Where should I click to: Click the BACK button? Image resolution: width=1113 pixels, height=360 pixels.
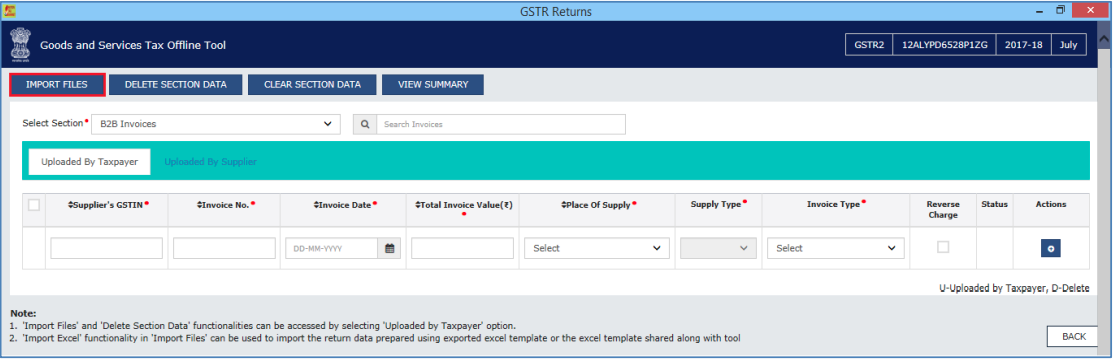pos(1073,337)
